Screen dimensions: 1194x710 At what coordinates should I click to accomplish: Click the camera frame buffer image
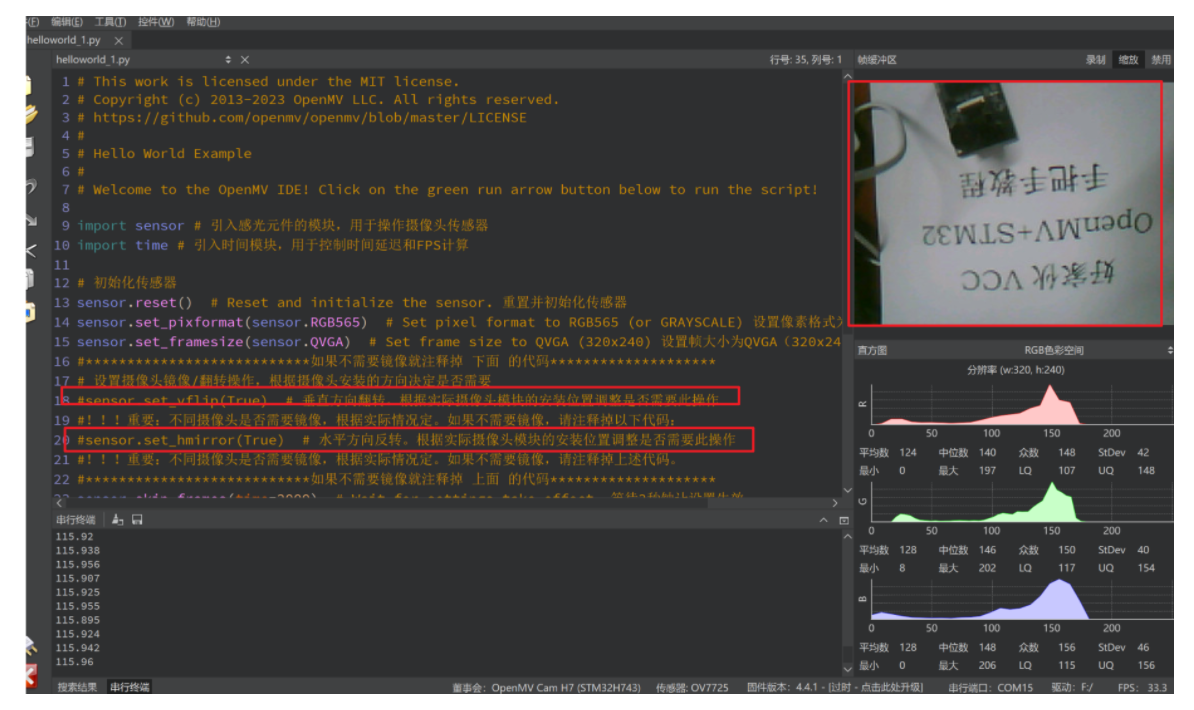pyautogui.click(x=1005, y=203)
